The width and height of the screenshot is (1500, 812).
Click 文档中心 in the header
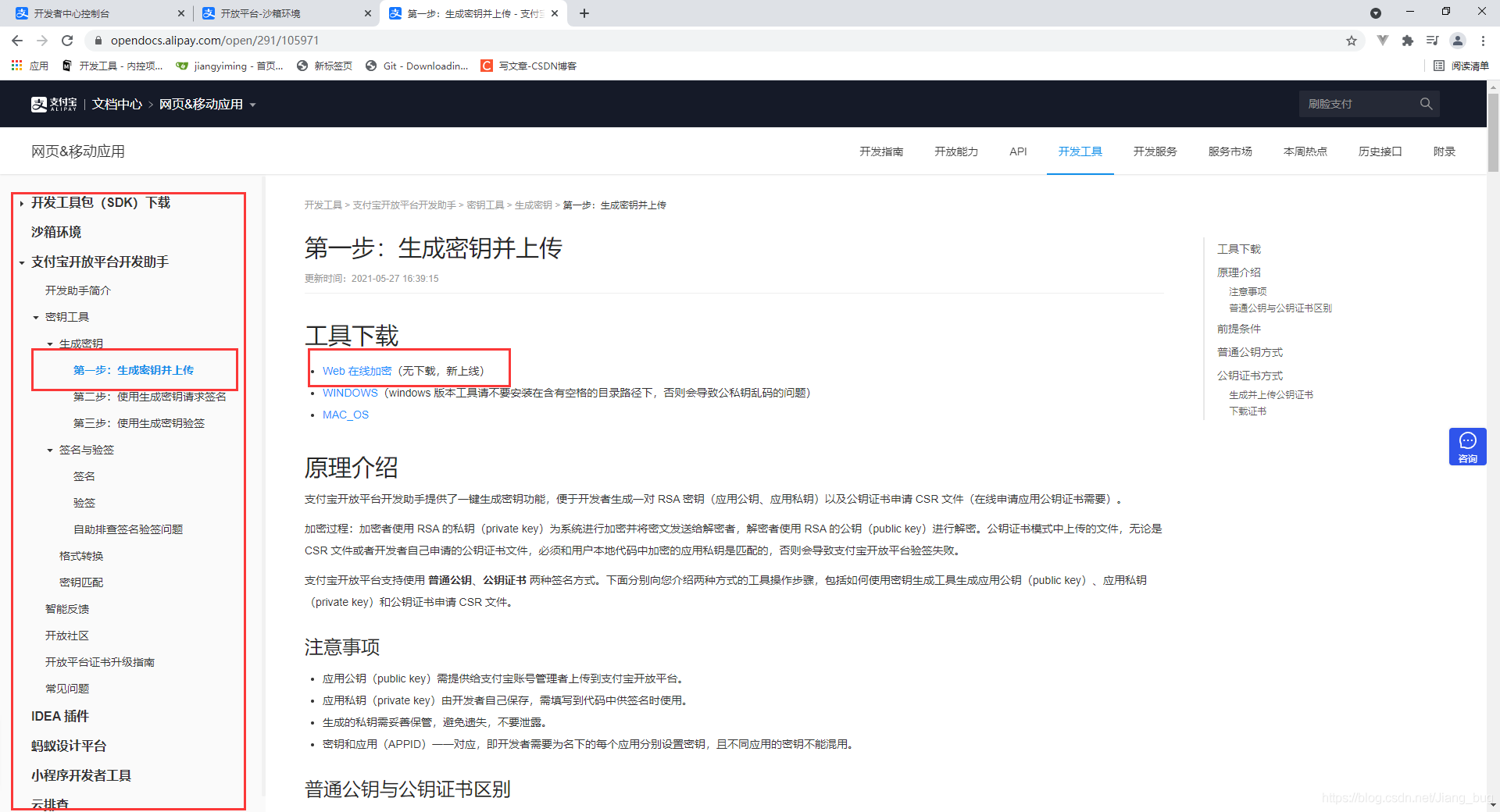point(117,104)
